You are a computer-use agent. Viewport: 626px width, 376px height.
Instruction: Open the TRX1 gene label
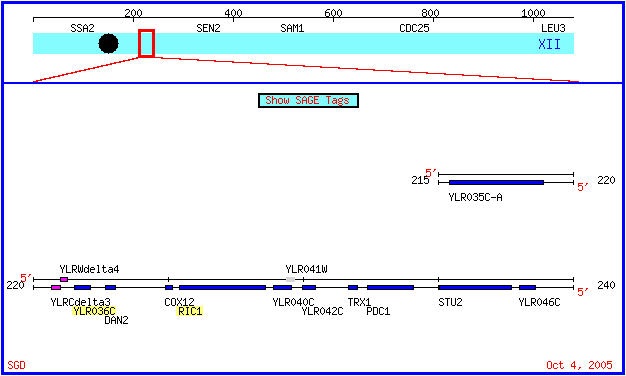[359, 302]
